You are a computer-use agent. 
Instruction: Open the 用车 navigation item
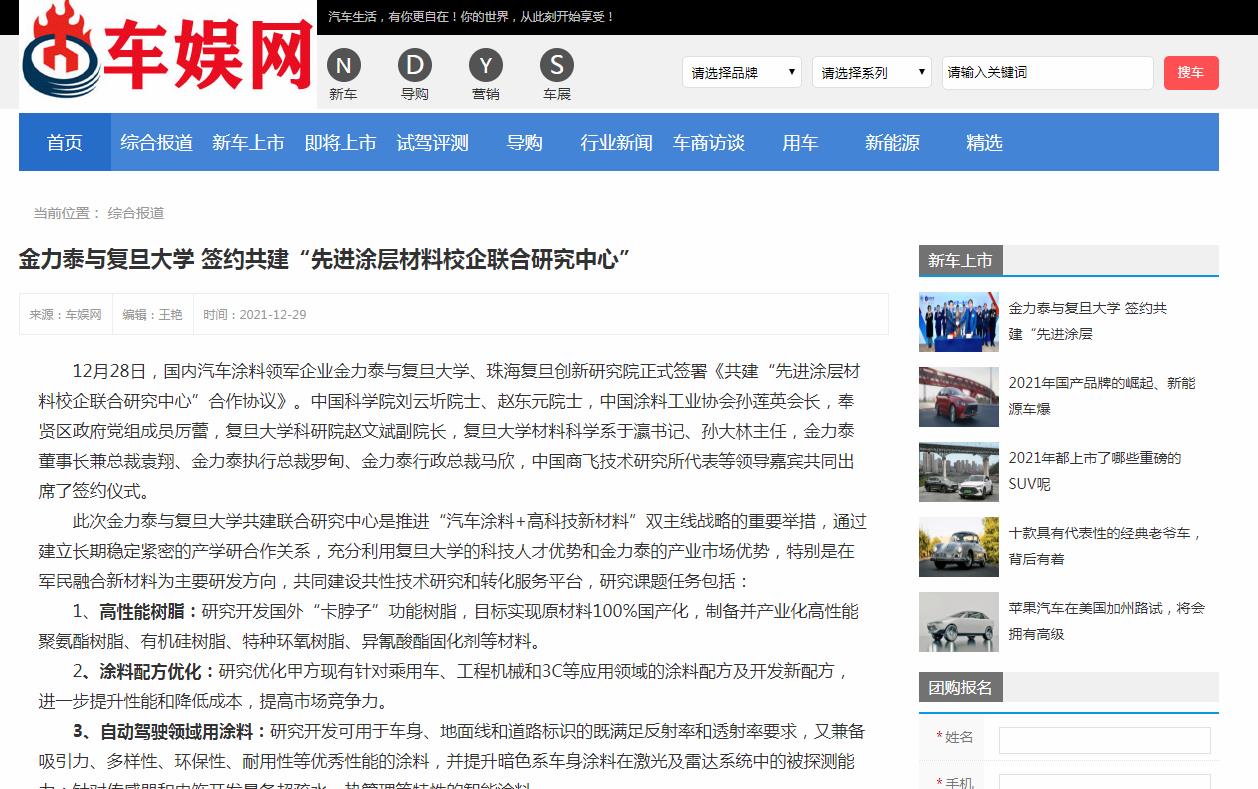coord(800,142)
